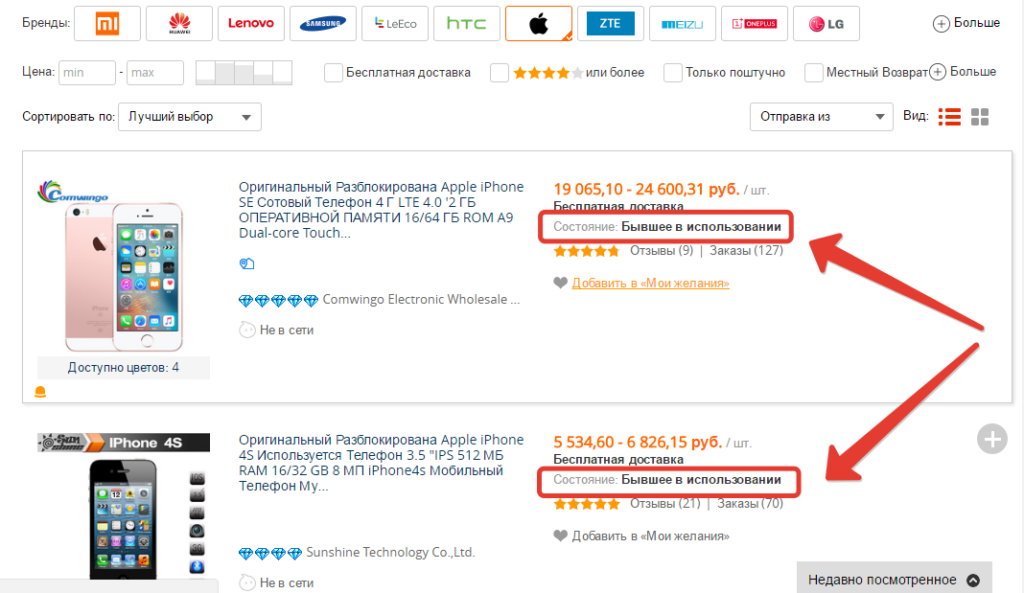View the iPhone 4S Отзывы (21)

(664, 504)
